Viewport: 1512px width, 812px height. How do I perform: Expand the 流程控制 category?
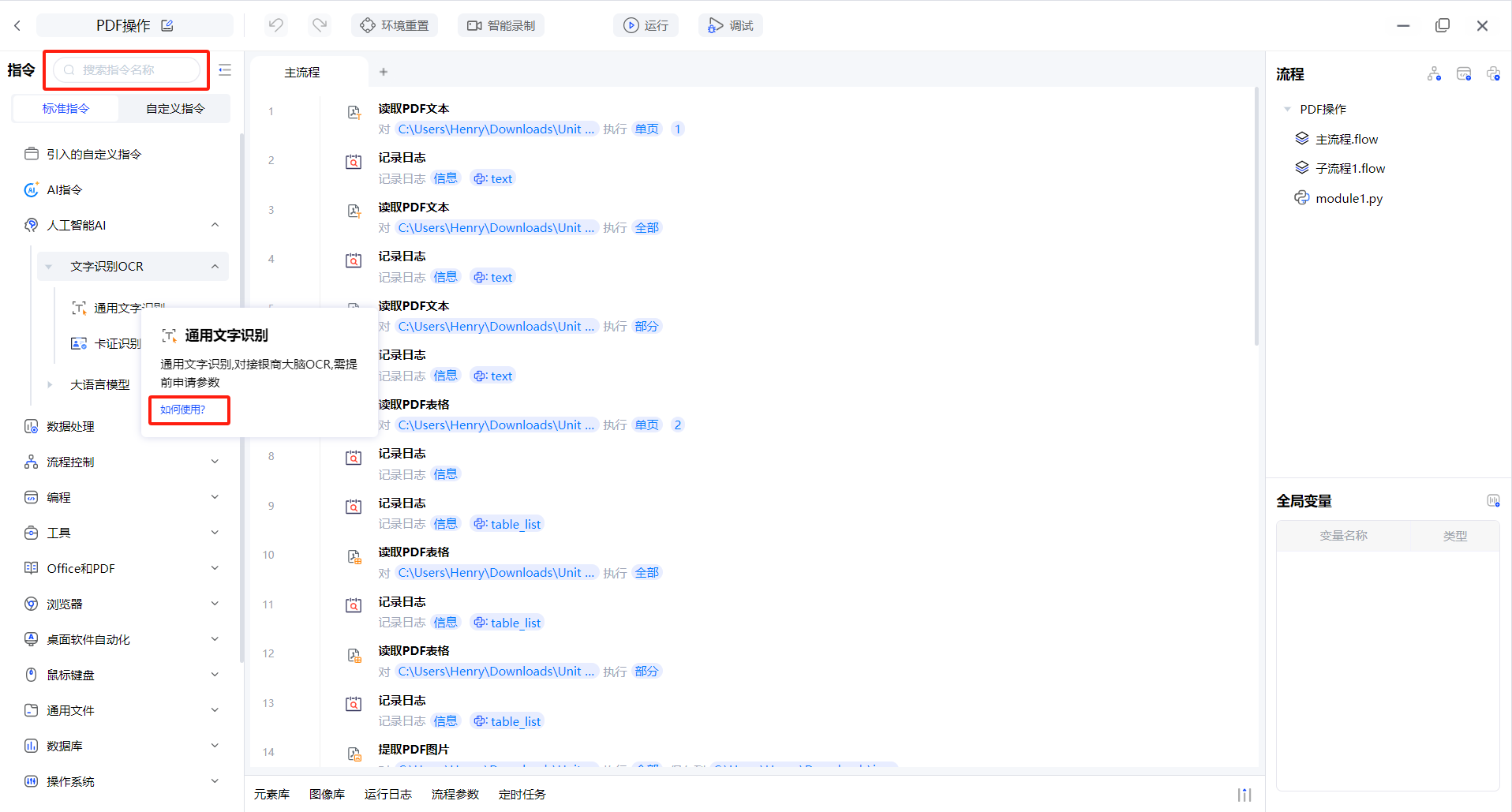tap(215, 462)
